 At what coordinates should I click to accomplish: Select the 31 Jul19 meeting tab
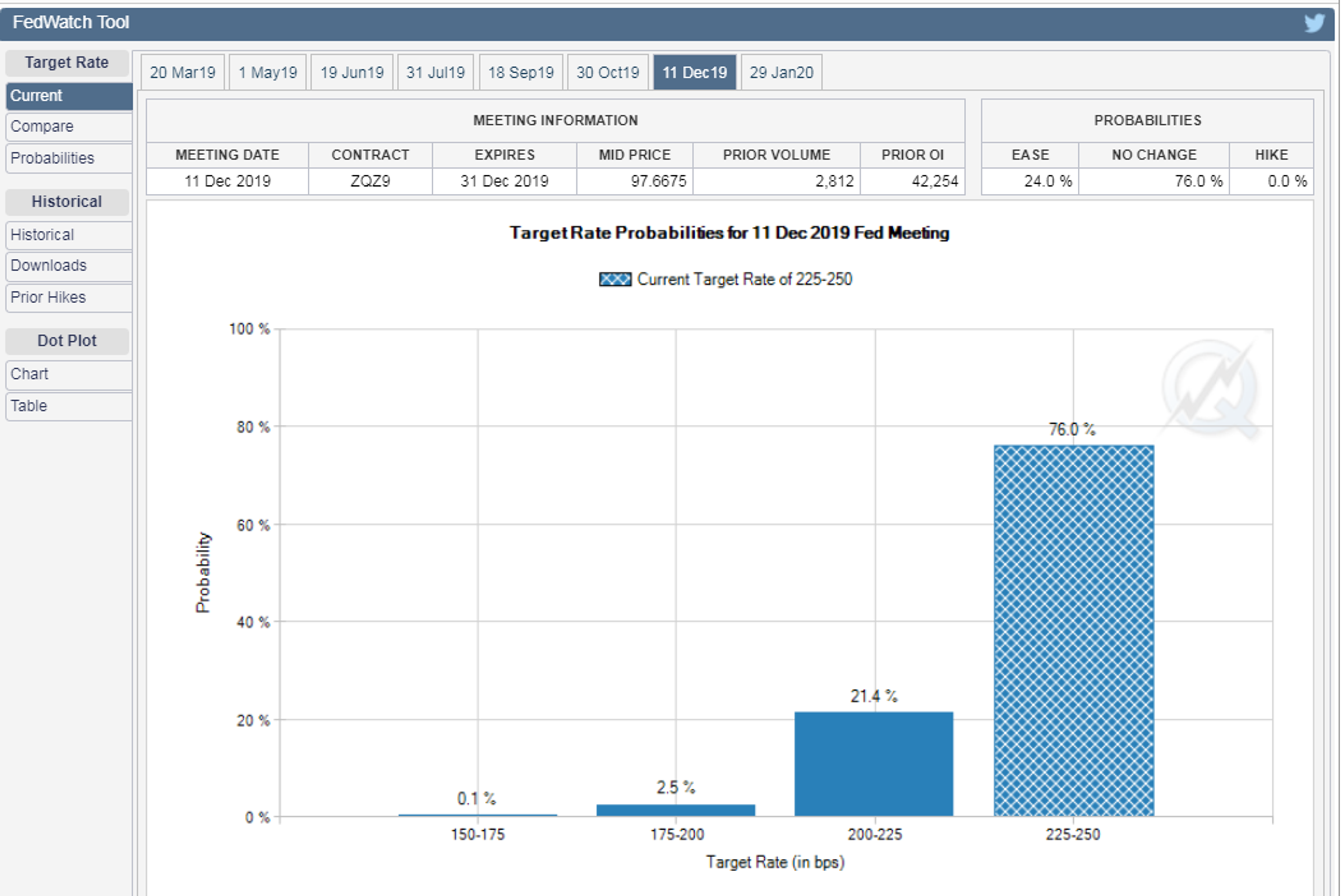pyautogui.click(x=435, y=73)
